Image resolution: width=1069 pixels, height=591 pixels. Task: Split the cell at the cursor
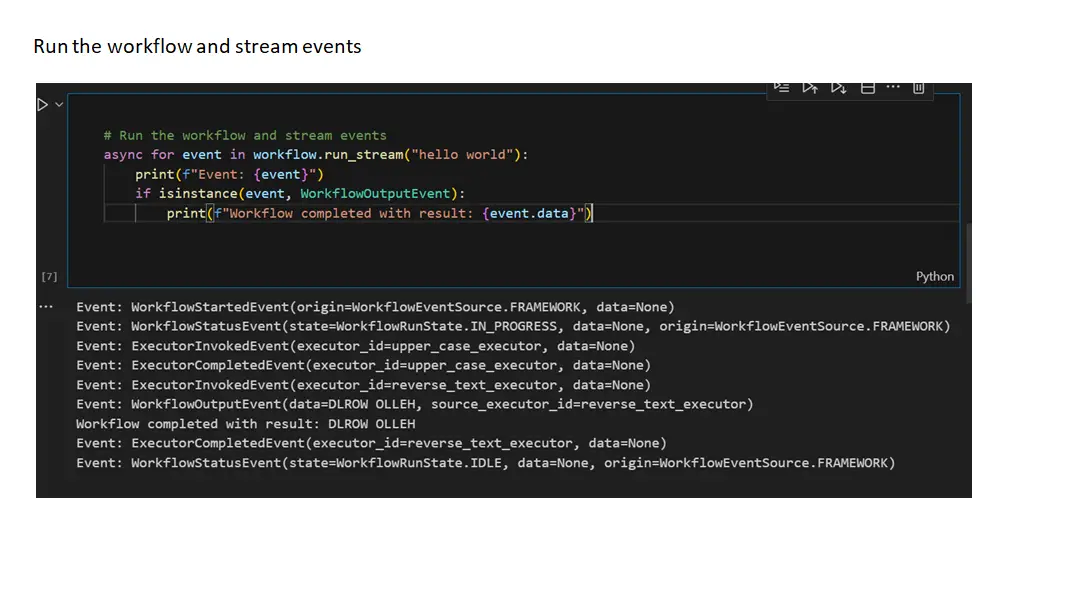coord(866,88)
